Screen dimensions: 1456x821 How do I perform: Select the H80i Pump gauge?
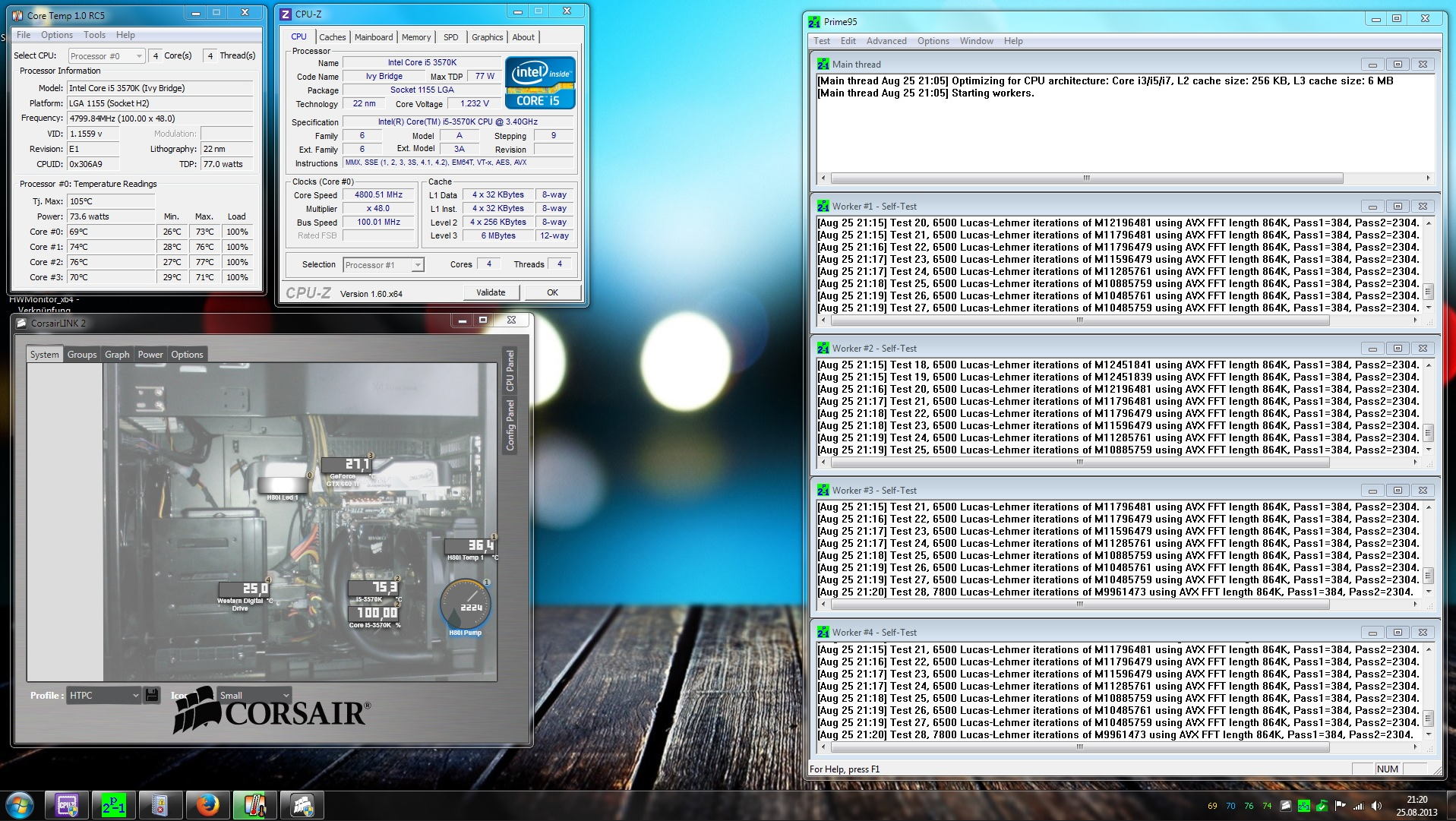[x=466, y=606]
